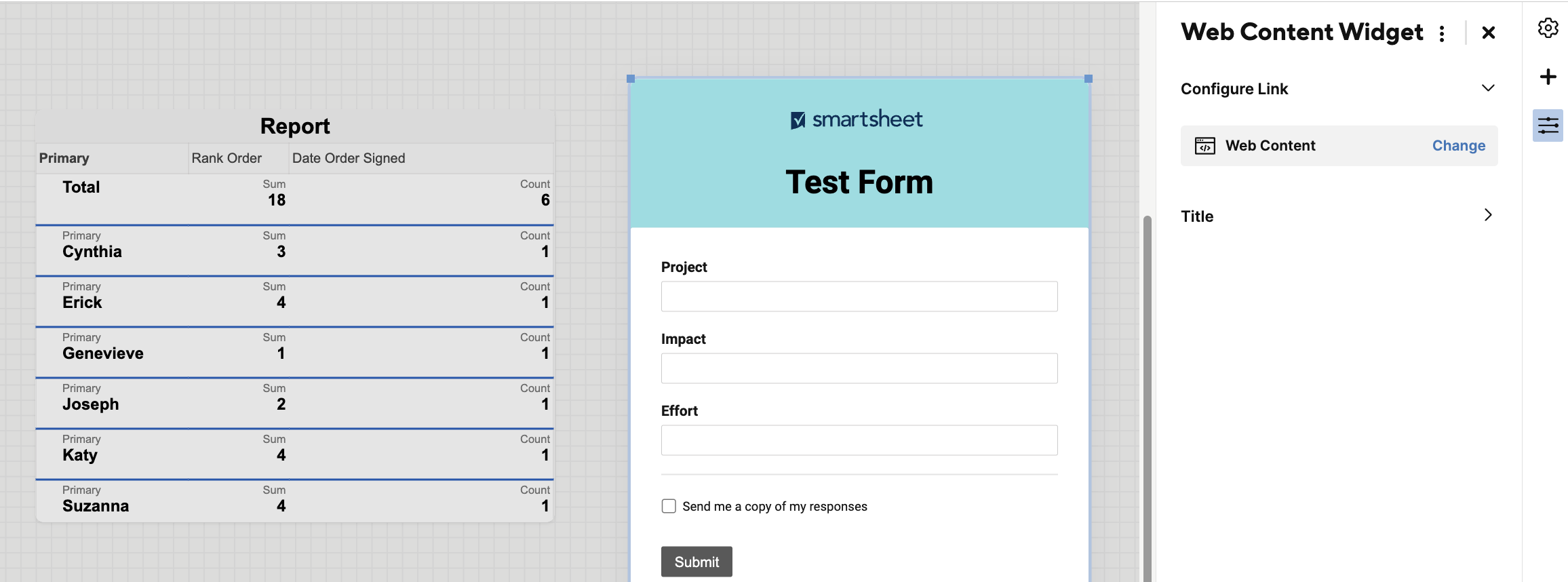
Task: Click the Total count value 6
Action: 545,200
